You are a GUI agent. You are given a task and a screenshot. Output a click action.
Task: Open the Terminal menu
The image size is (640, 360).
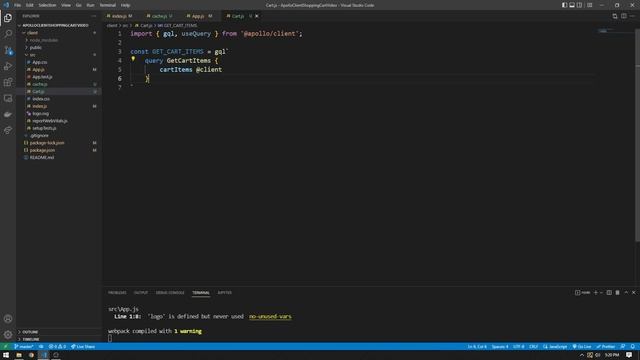(x=108, y=5)
